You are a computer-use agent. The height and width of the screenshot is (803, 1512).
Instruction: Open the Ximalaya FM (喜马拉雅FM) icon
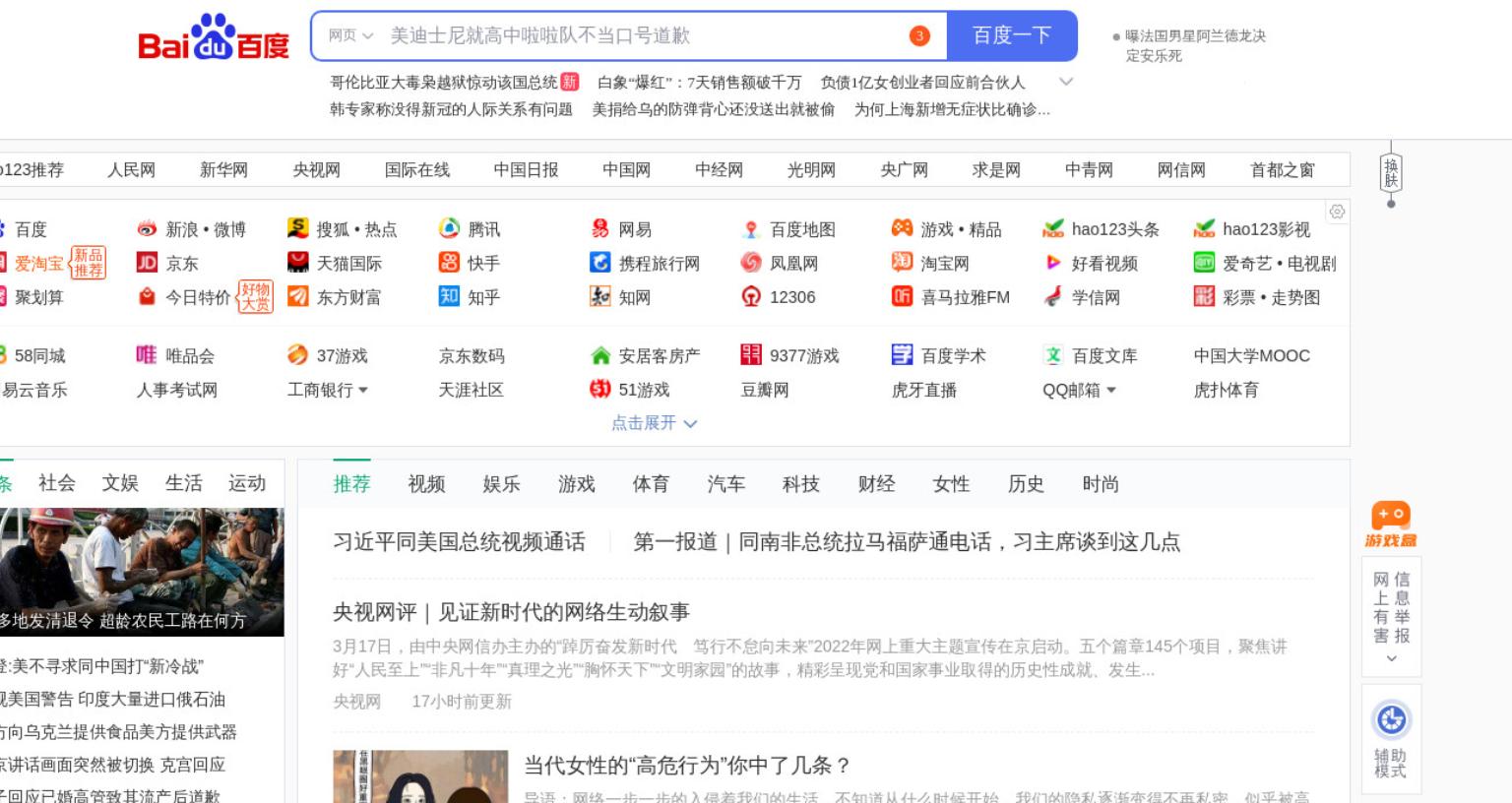[902, 296]
